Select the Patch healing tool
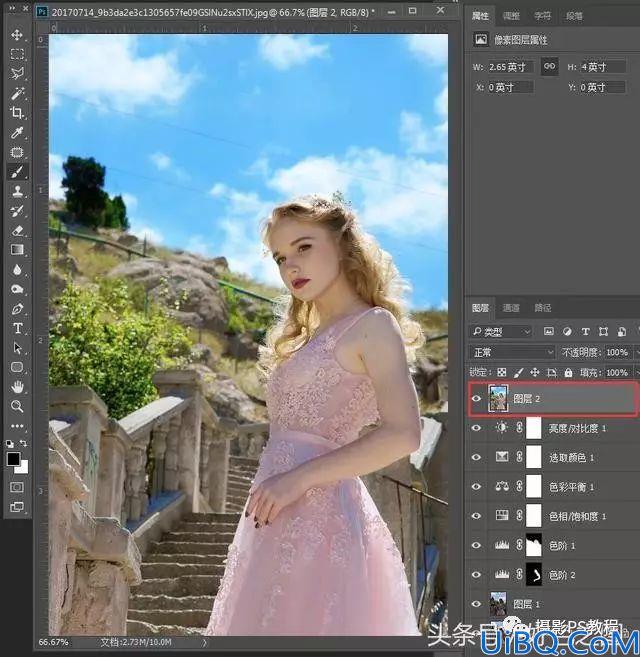The width and height of the screenshot is (640, 657). coord(17,152)
